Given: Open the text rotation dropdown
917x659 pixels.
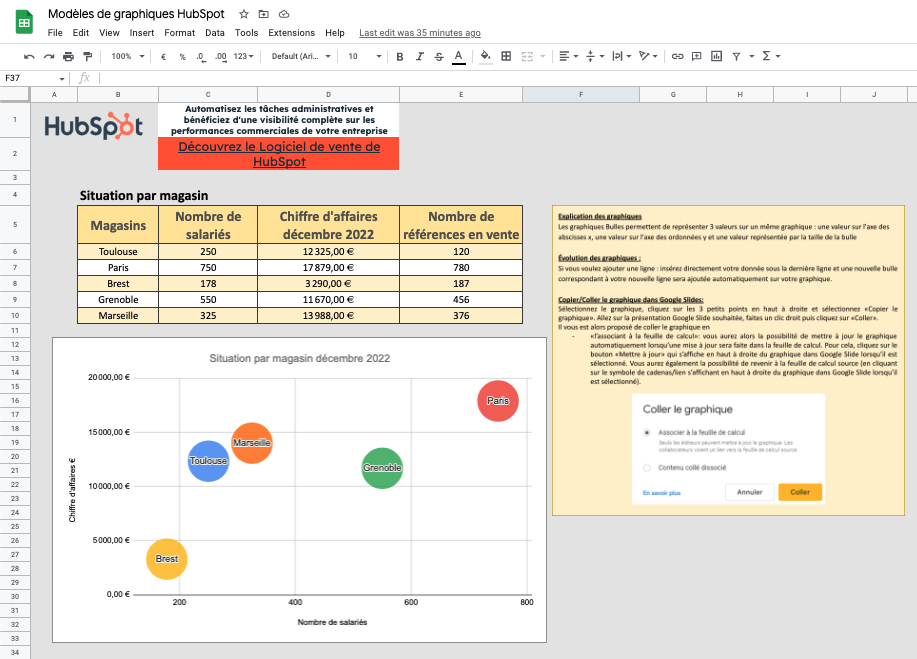Looking at the screenshot, I should coord(648,56).
